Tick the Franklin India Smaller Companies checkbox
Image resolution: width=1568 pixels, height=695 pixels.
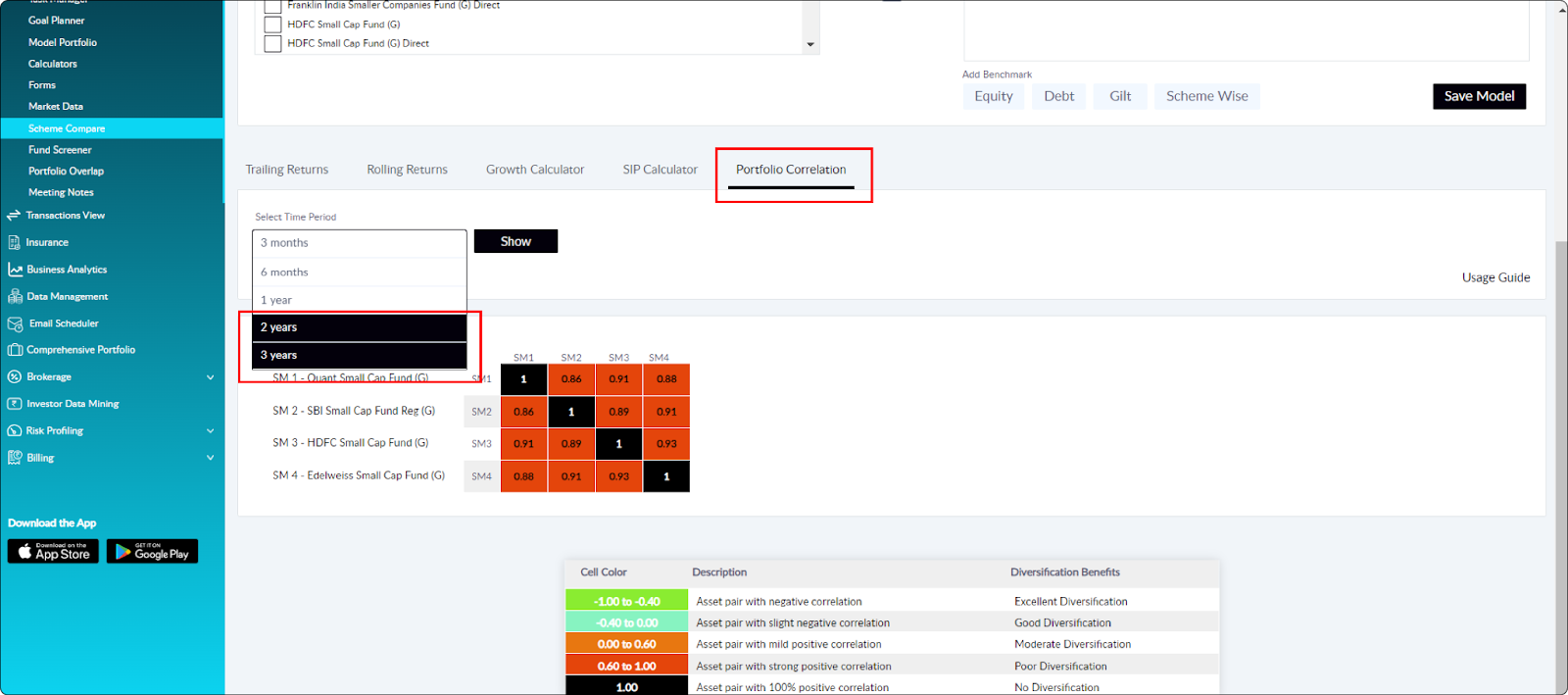pos(273,6)
